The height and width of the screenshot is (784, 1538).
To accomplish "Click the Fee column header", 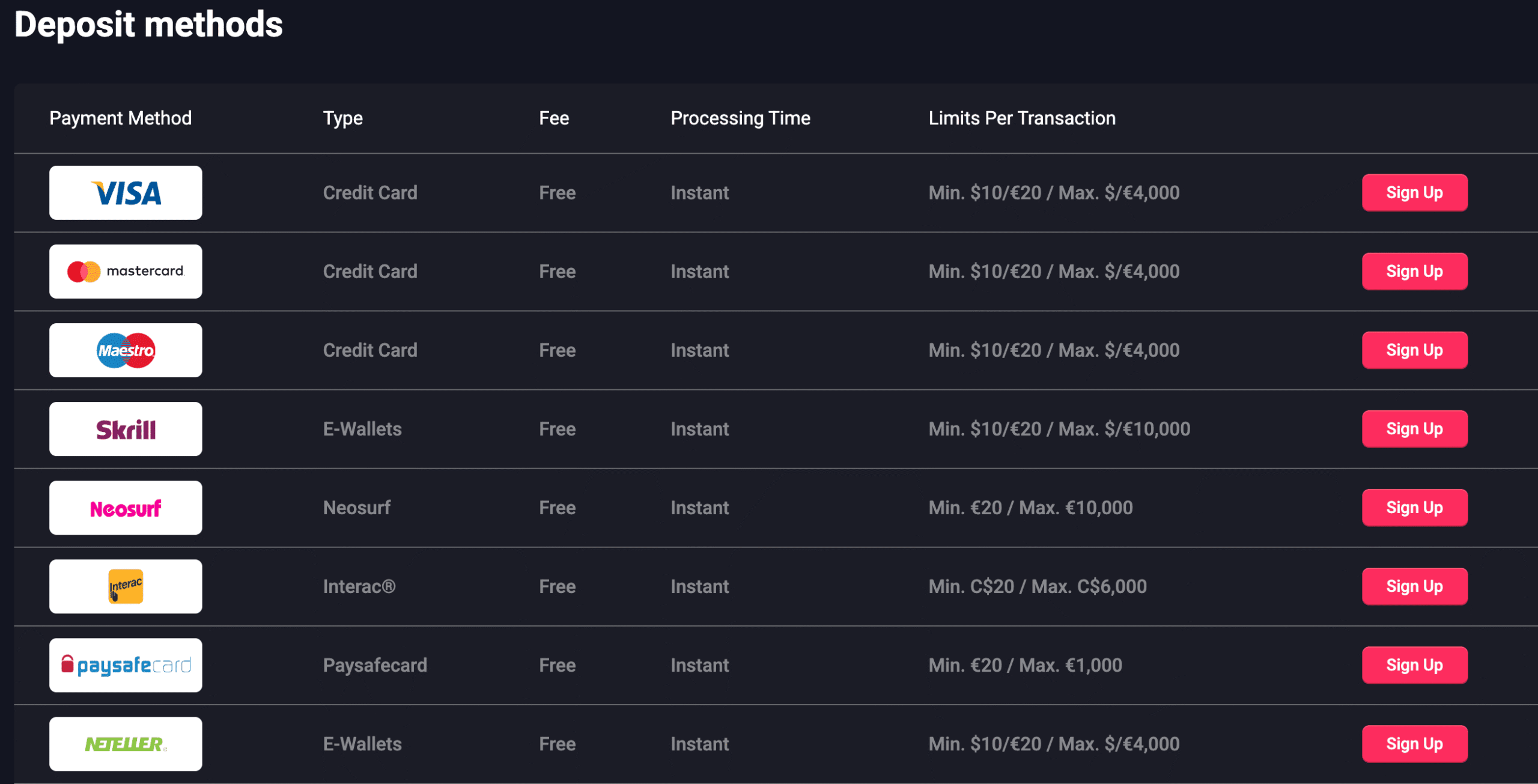I will (554, 118).
